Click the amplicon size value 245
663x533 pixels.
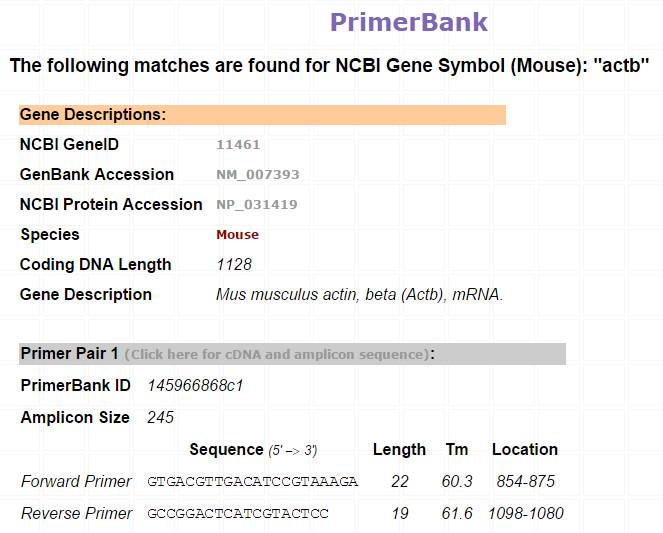point(160,418)
